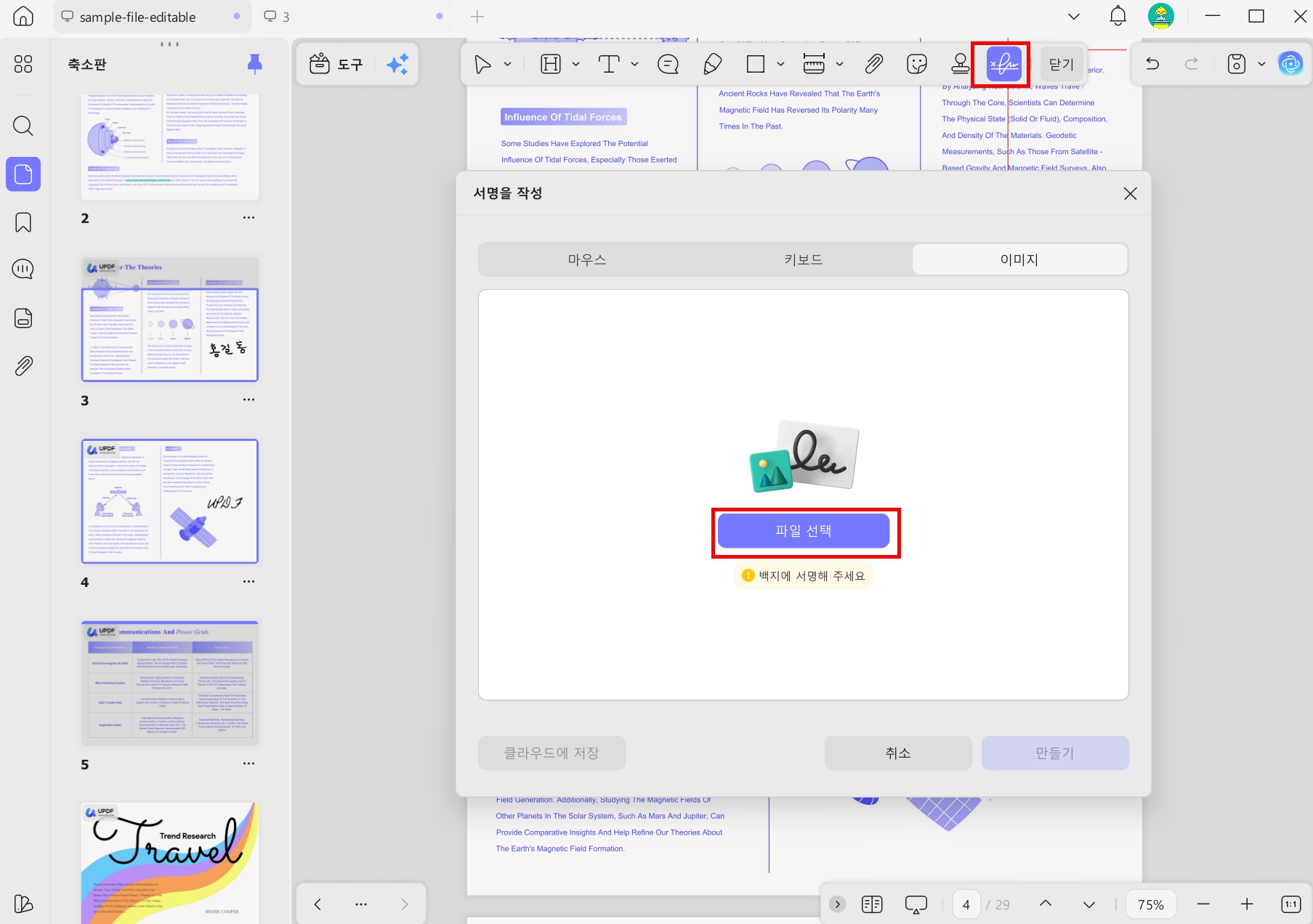This screenshot has height=924, width=1313.
Task: Click the 75% zoom level field
Action: click(x=1151, y=904)
